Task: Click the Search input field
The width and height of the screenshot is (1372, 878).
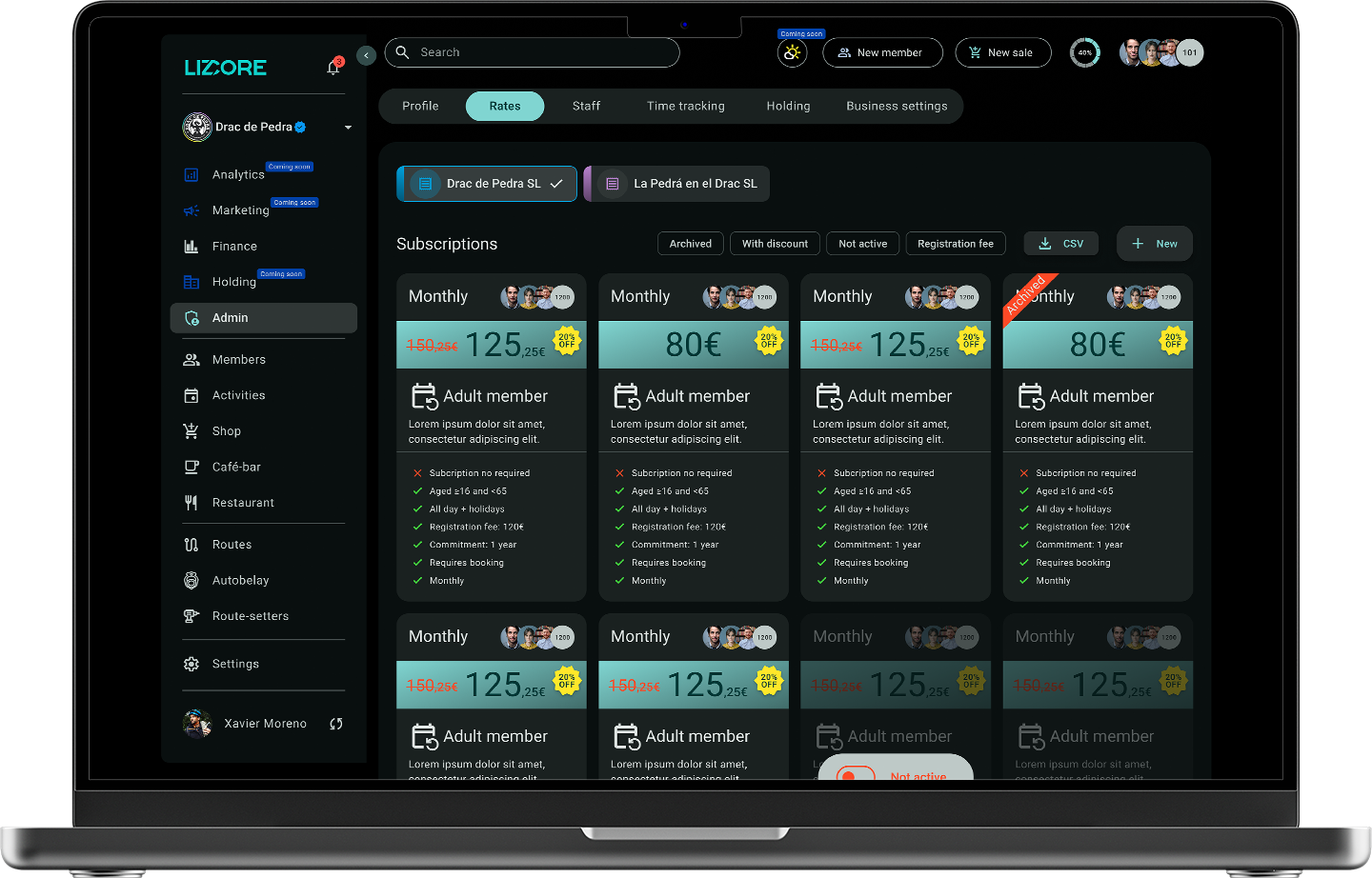Action: pos(531,52)
